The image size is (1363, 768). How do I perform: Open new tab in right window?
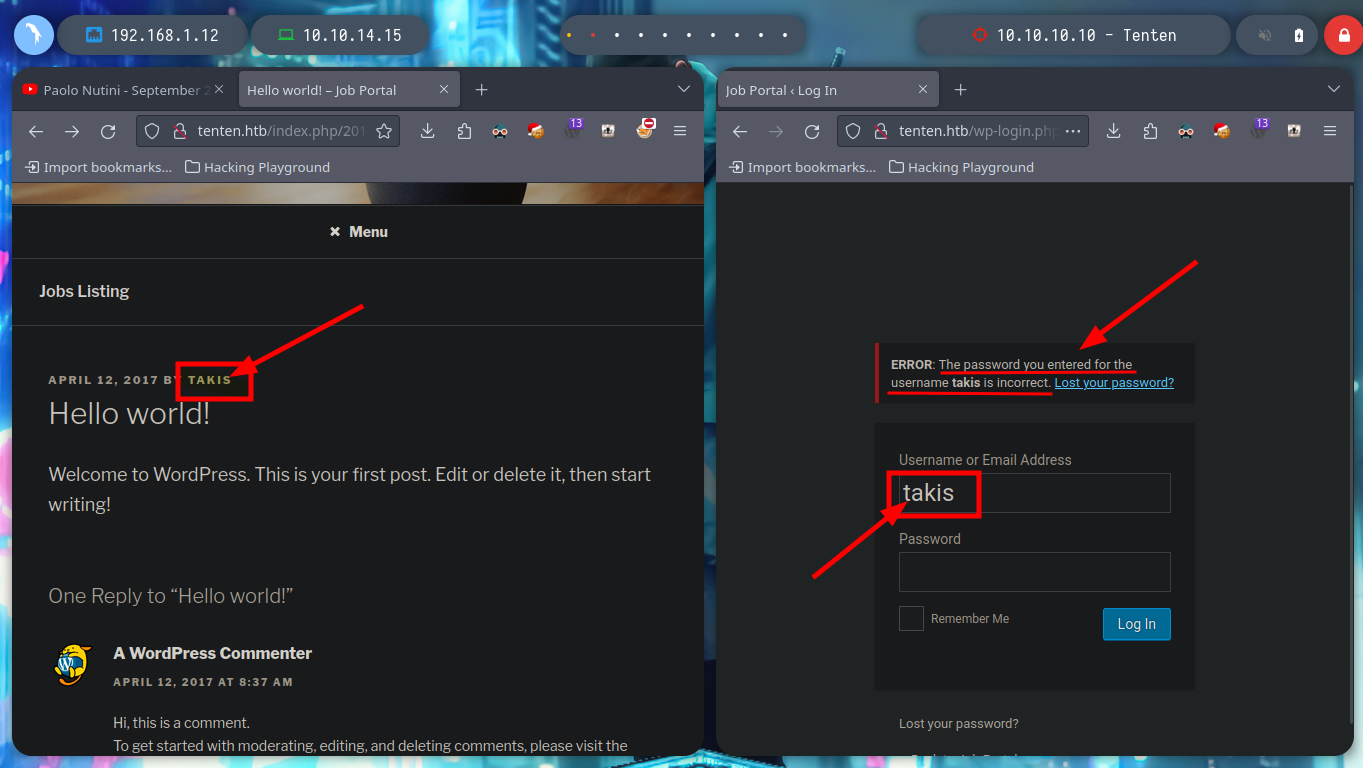click(x=960, y=90)
